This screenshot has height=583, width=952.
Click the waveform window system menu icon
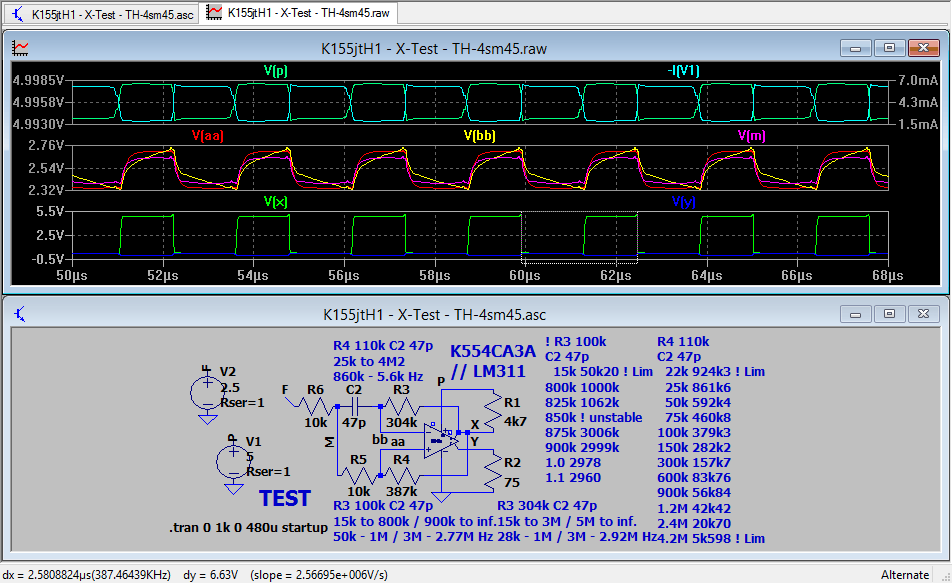tap(20, 48)
